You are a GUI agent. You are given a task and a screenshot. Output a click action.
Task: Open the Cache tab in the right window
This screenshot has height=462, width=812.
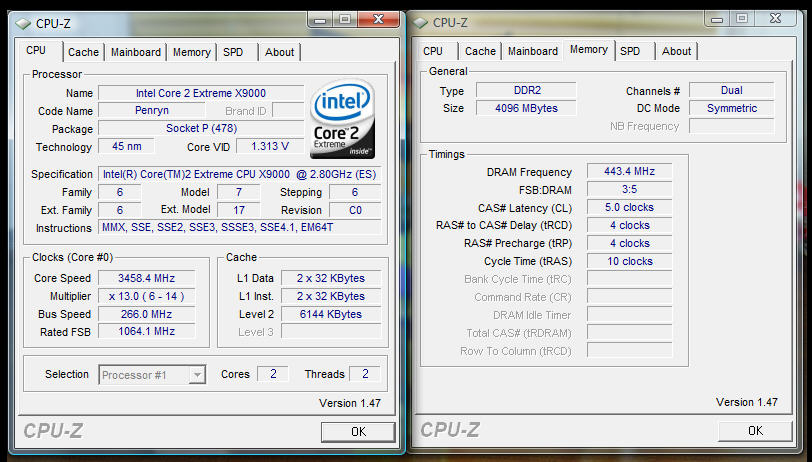[481, 51]
